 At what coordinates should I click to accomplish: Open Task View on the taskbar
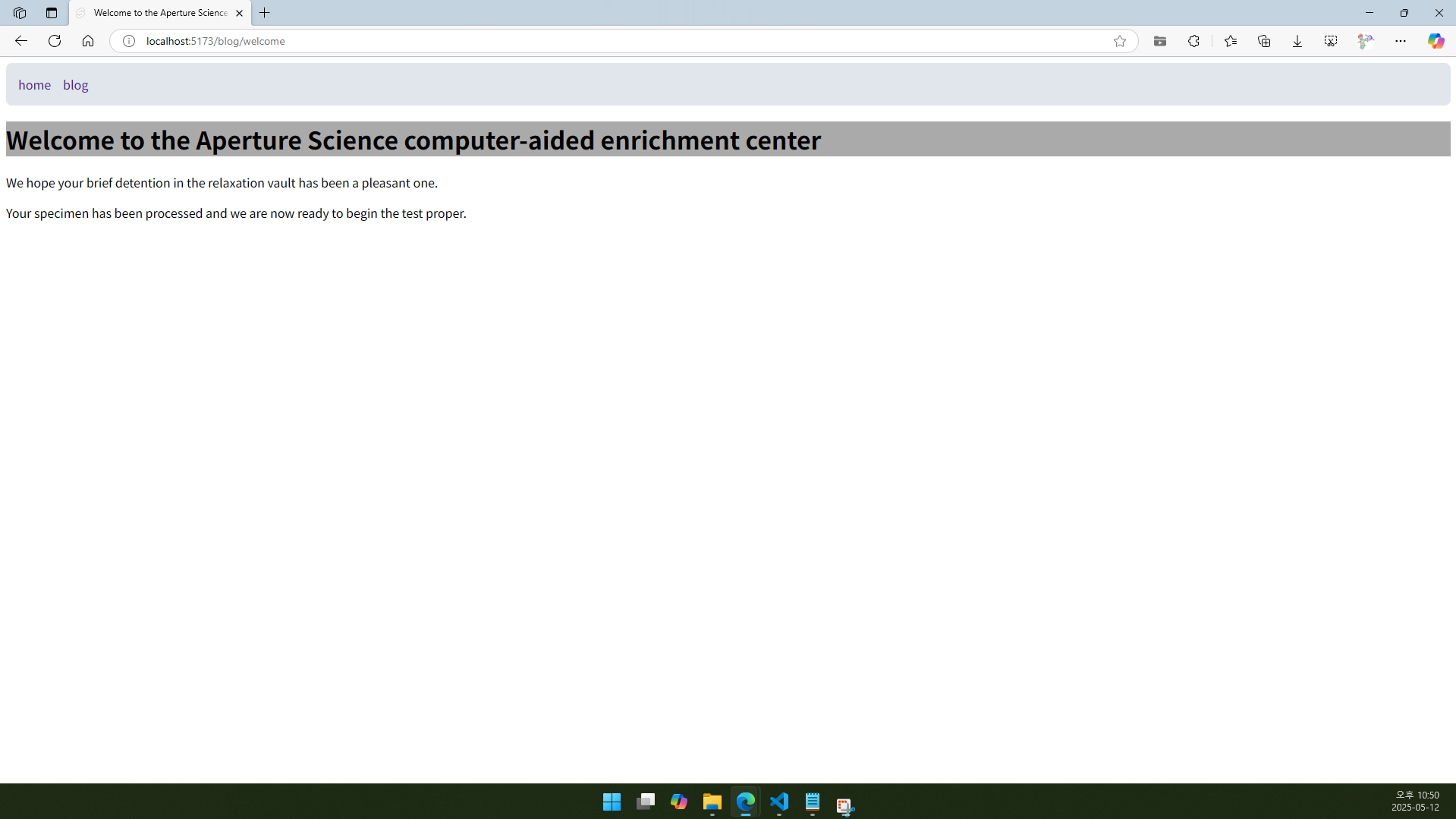coord(646,802)
